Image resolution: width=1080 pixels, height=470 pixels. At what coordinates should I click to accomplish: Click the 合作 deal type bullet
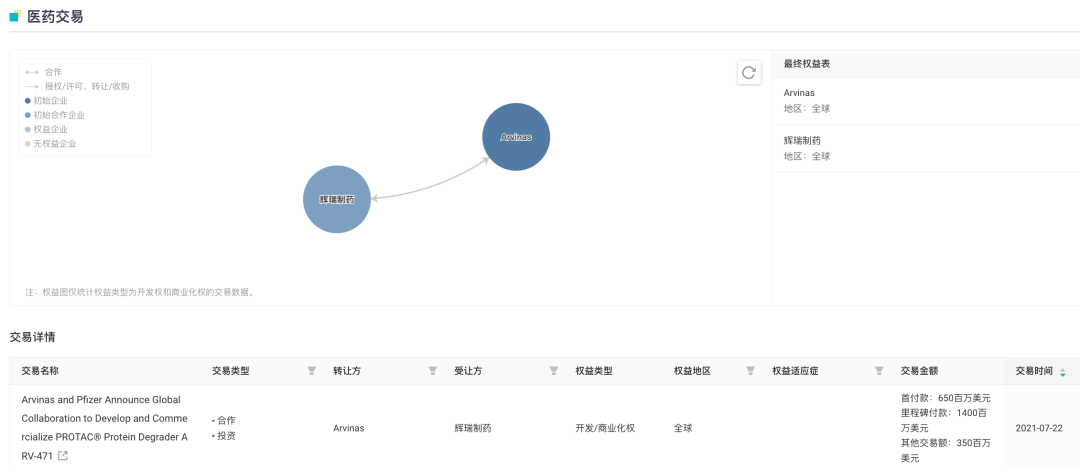click(224, 420)
